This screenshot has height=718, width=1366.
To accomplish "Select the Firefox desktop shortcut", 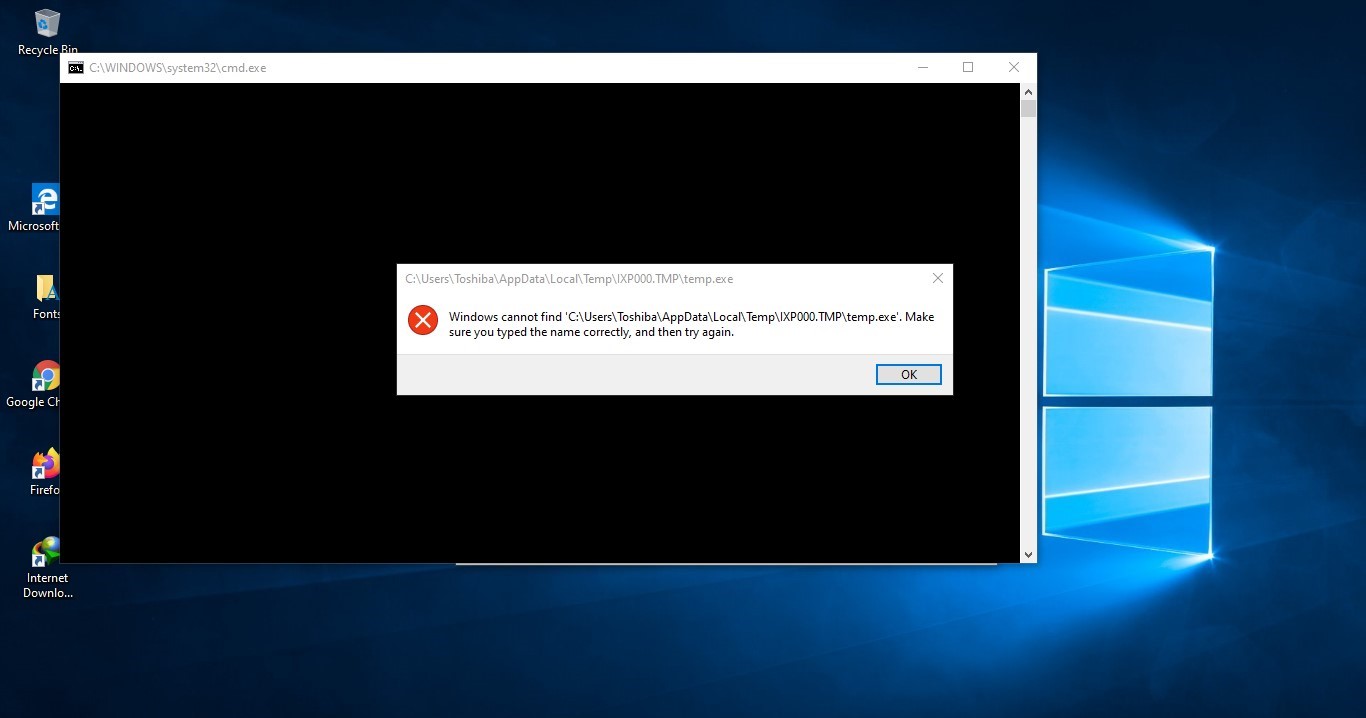I will [45, 472].
